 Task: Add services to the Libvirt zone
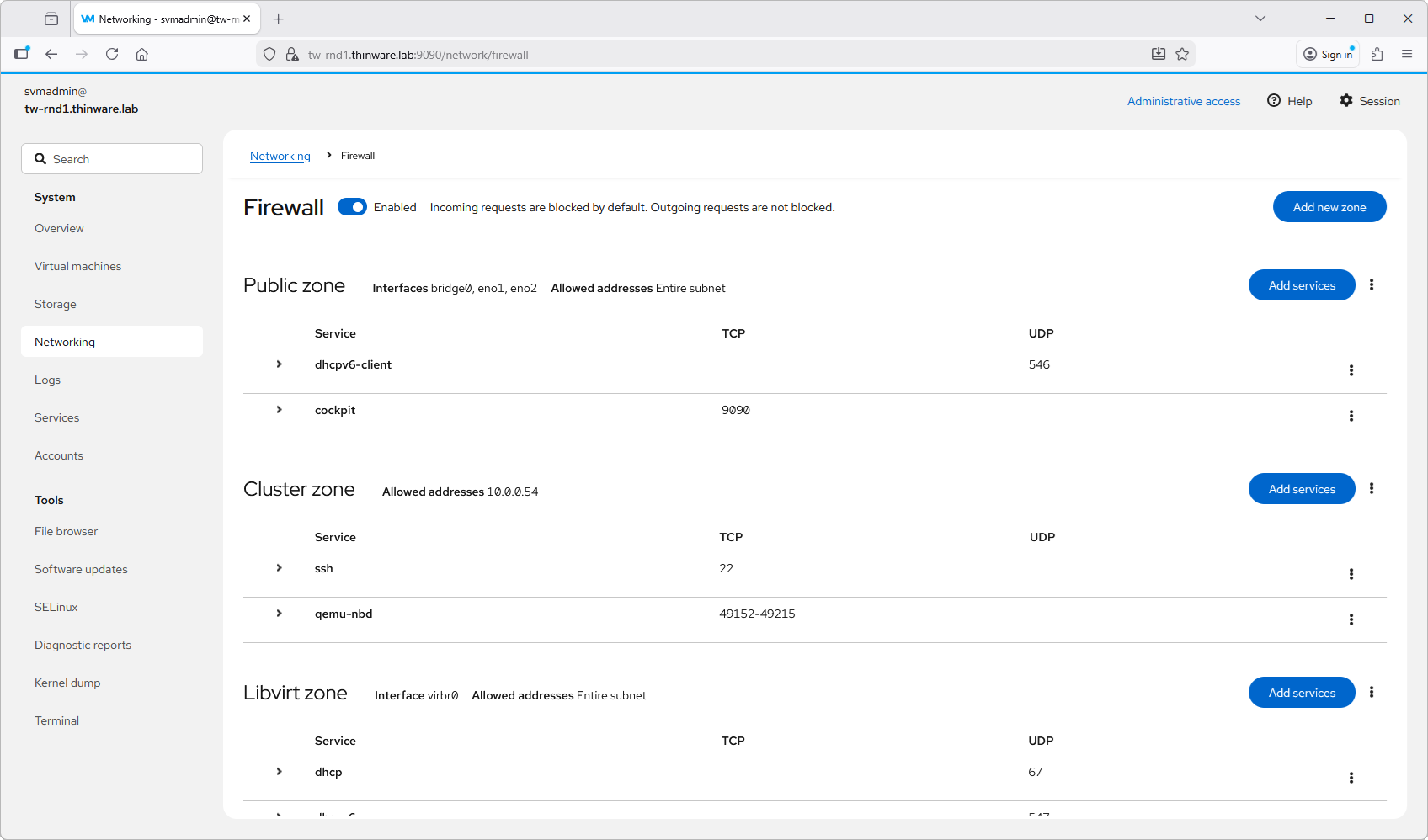[x=1302, y=693]
